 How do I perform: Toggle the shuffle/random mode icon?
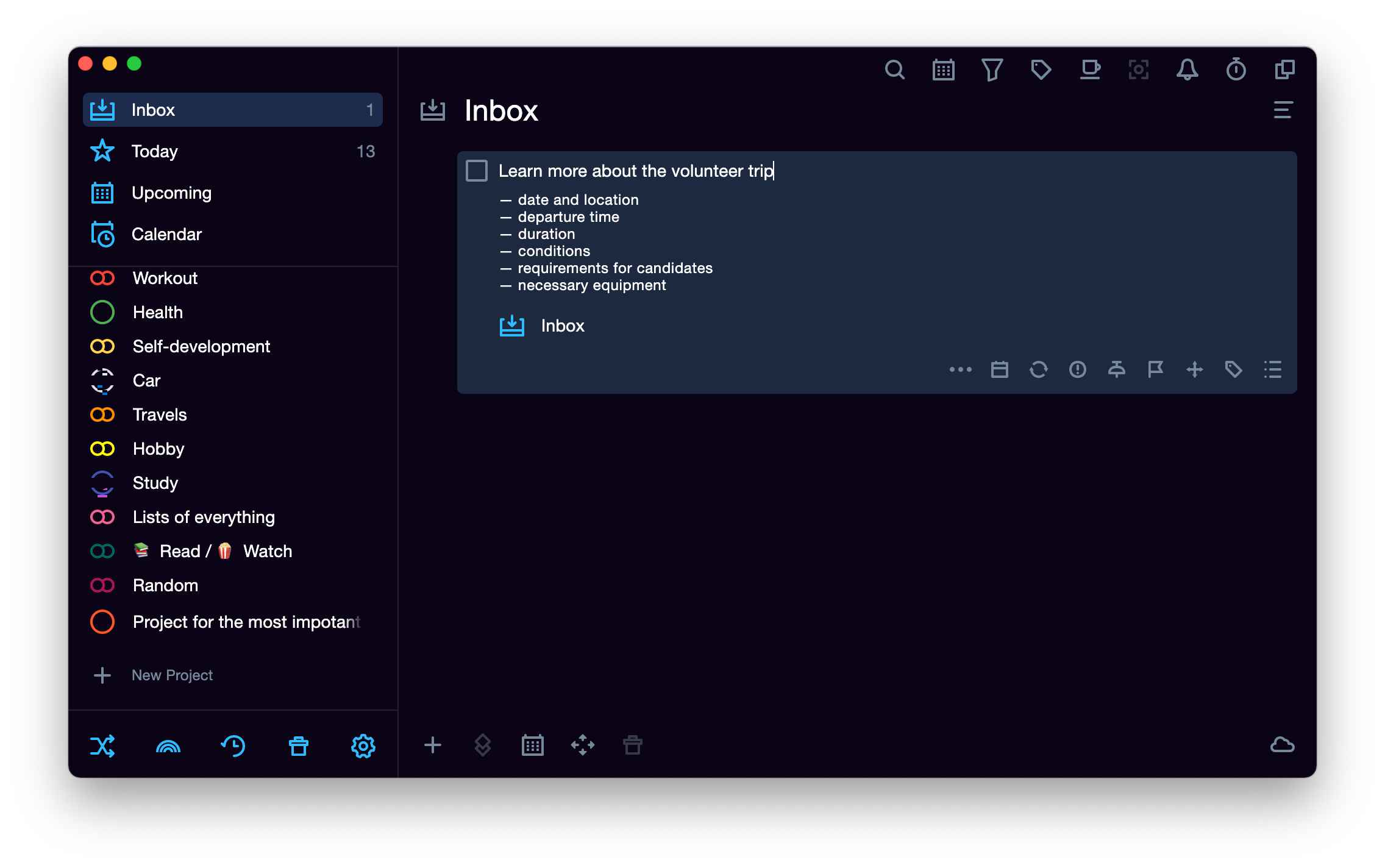[x=100, y=745]
